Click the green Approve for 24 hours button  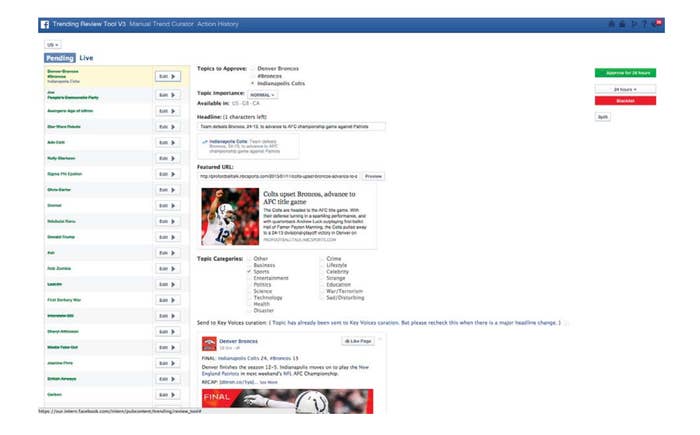[625, 73]
